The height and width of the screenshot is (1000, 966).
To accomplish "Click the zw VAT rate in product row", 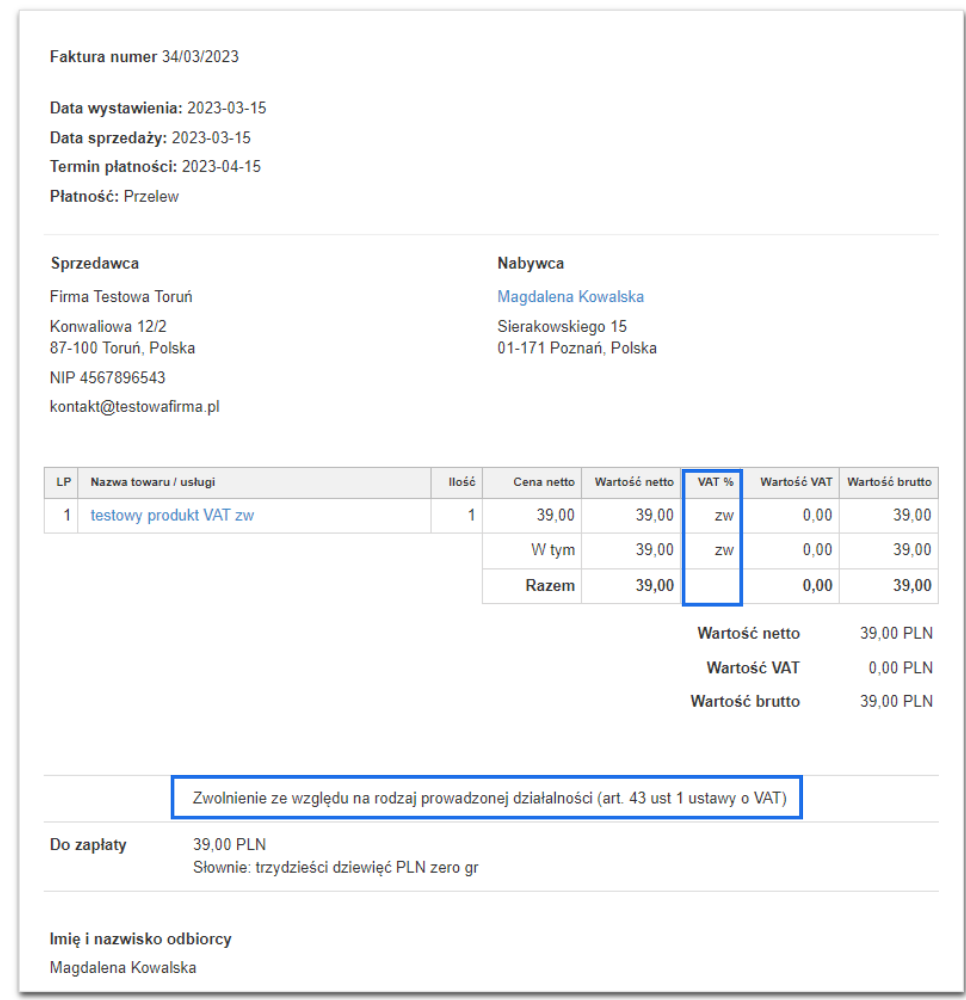I will click(x=724, y=515).
